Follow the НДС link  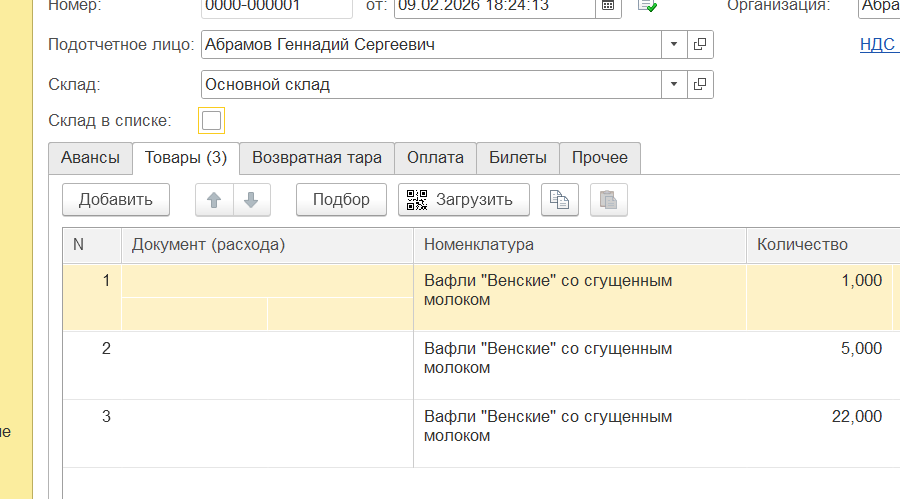pyautogui.click(x=877, y=45)
